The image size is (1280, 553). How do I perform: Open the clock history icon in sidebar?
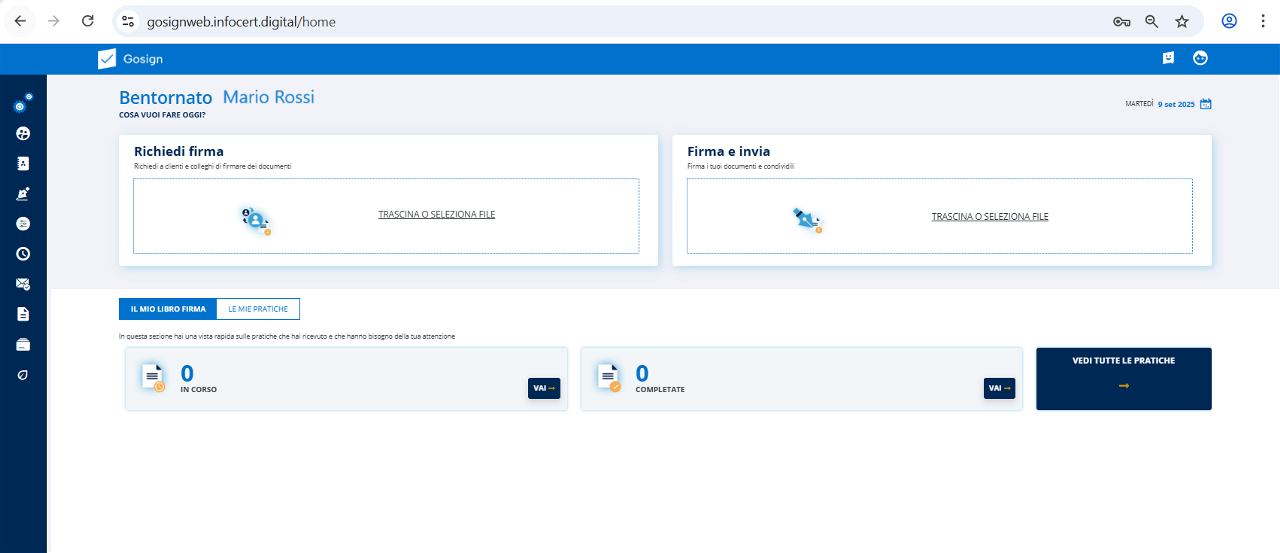(x=23, y=254)
